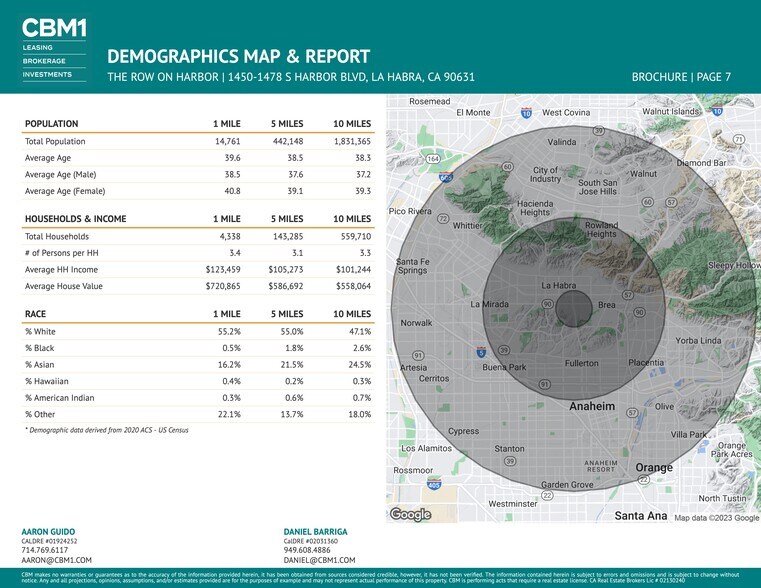
Task: Click the name AARON GUIDO
Action: pyautogui.click(x=48, y=532)
